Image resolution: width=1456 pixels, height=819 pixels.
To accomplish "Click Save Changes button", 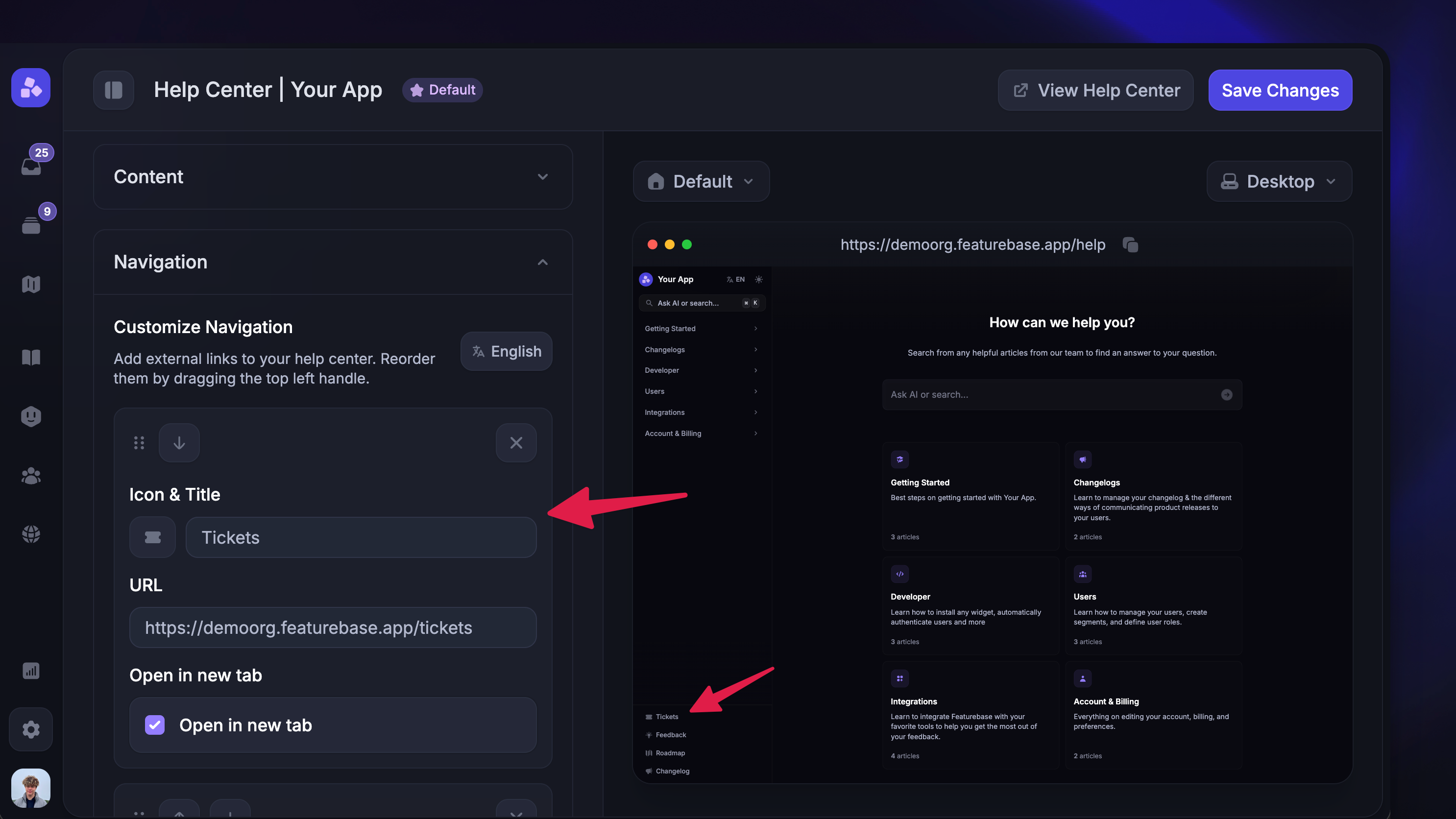I will point(1280,90).
